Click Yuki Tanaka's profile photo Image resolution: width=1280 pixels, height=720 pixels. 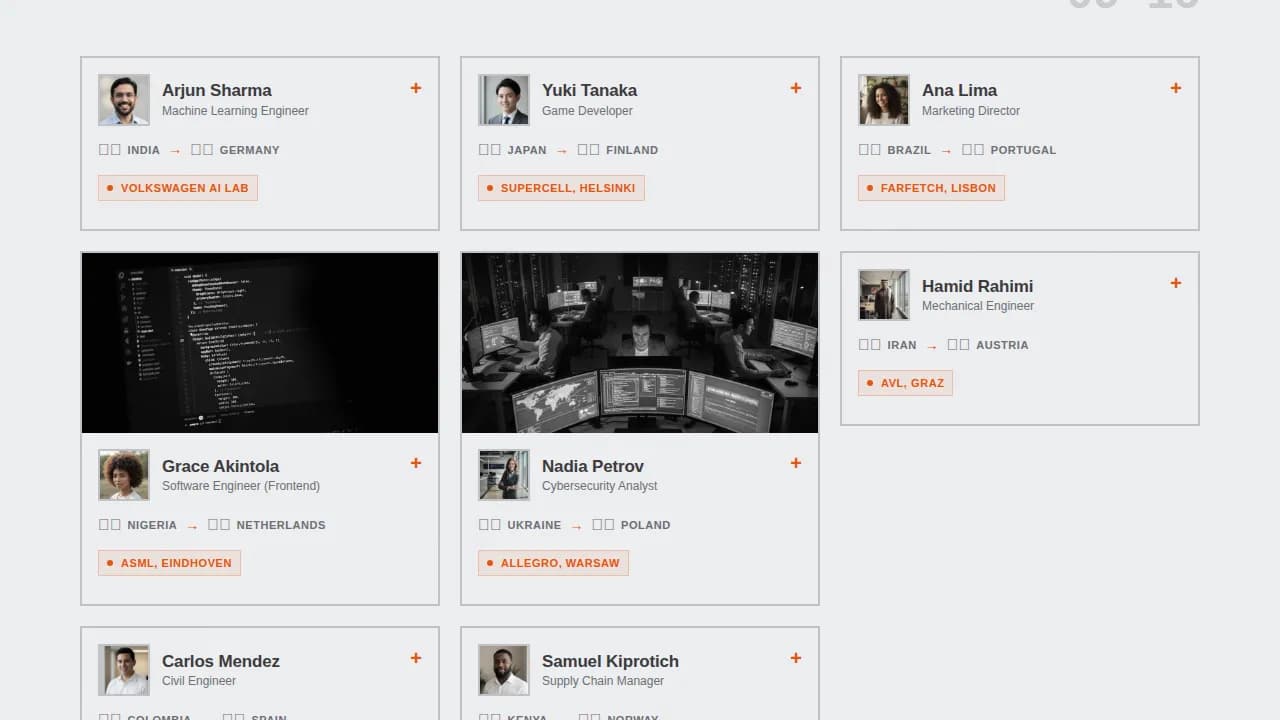tap(504, 100)
